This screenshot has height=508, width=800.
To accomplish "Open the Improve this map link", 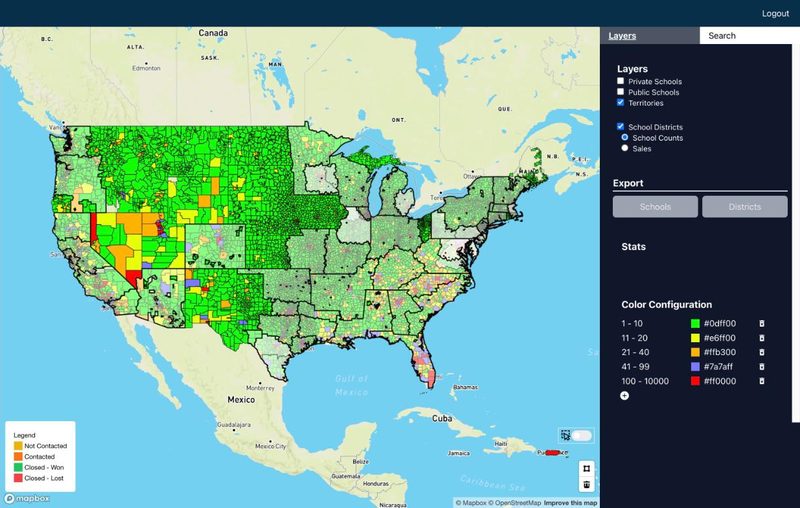I will tap(570, 503).
